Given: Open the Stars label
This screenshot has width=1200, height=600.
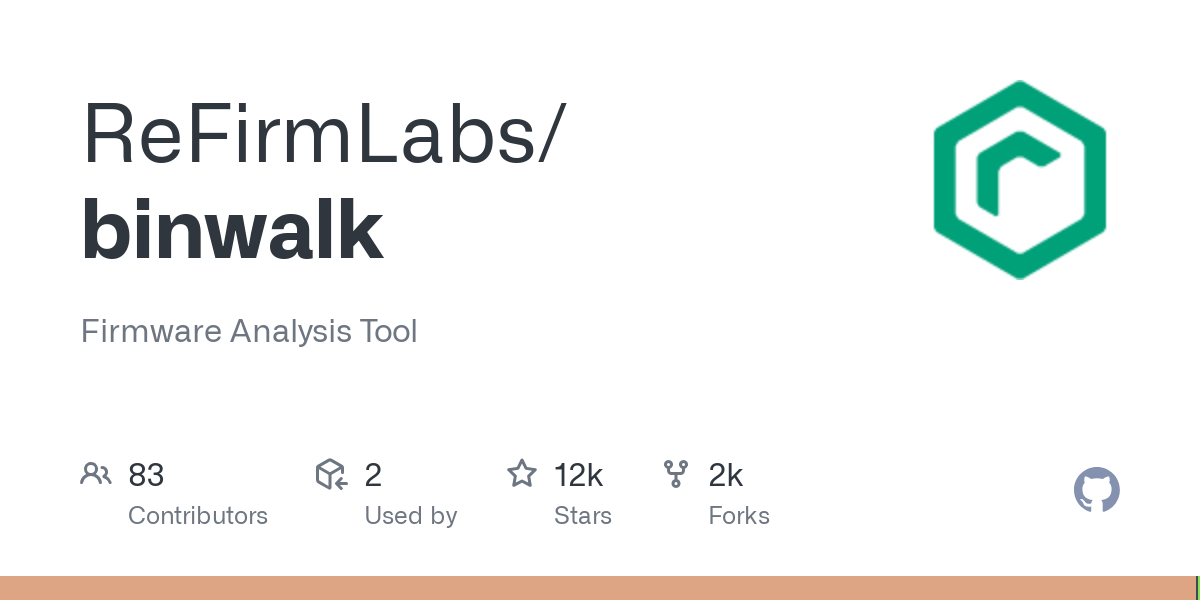Looking at the screenshot, I should 582,516.
